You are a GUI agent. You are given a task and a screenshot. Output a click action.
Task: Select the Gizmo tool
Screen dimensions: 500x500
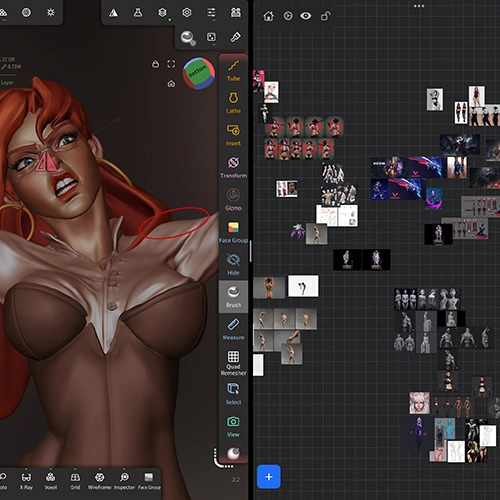[x=233, y=200]
